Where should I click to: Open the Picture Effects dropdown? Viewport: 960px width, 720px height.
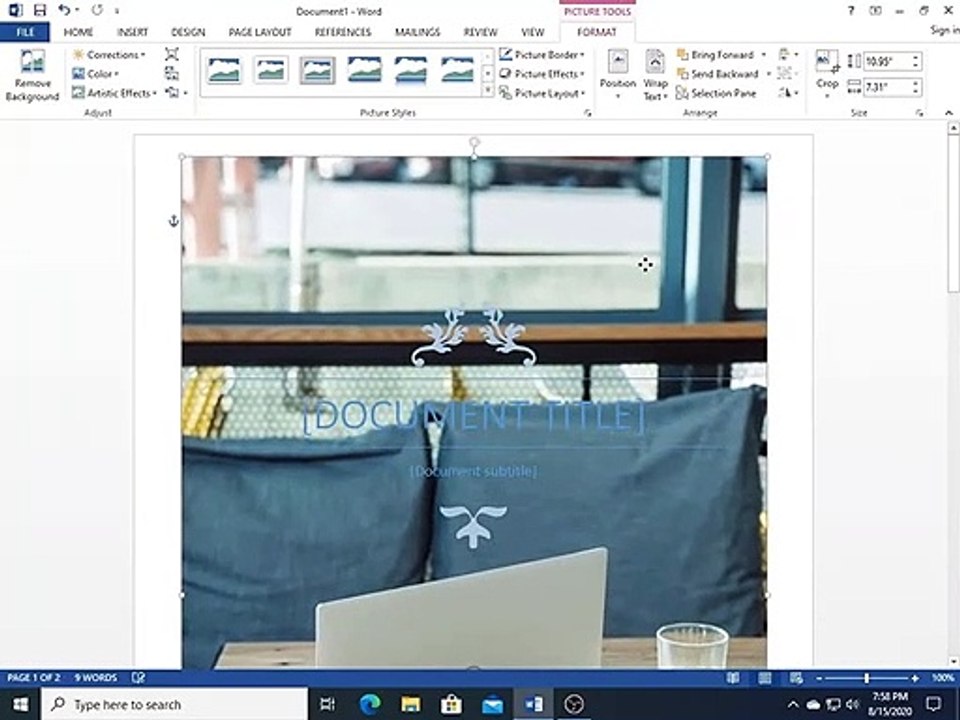pos(541,73)
